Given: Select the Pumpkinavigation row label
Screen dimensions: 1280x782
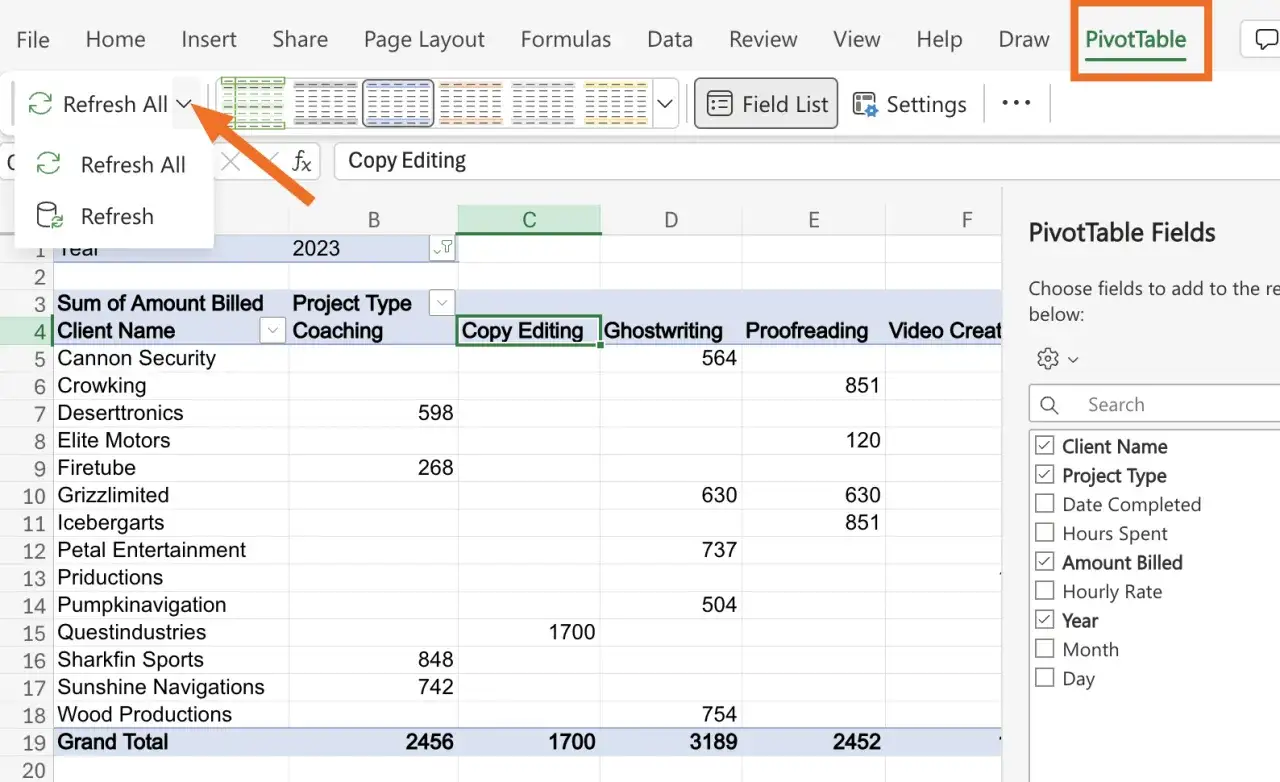Looking at the screenshot, I should (x=171, y=605).
